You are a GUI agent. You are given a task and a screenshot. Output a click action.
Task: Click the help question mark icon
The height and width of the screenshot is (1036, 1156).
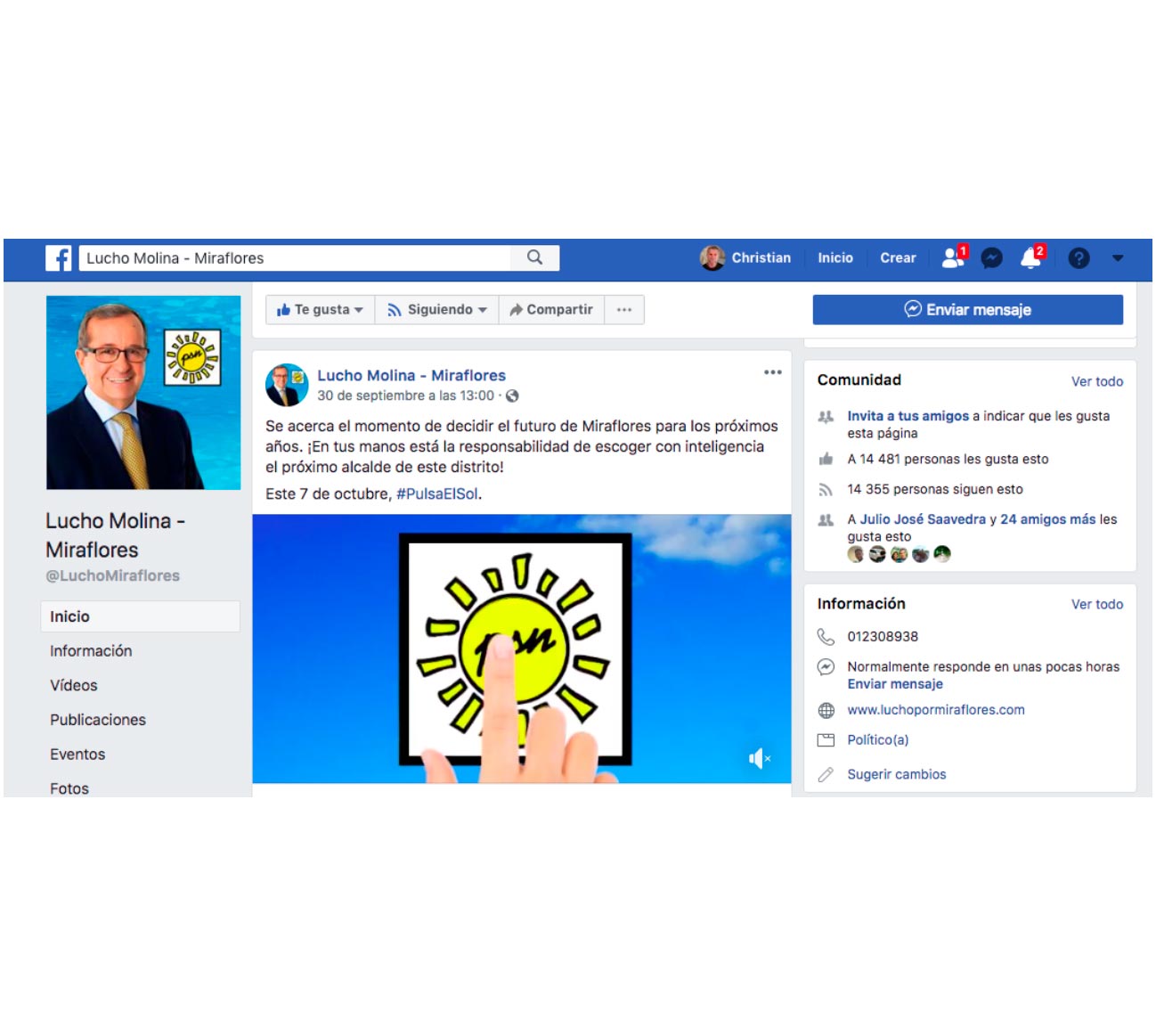(x=1079, y=258)
